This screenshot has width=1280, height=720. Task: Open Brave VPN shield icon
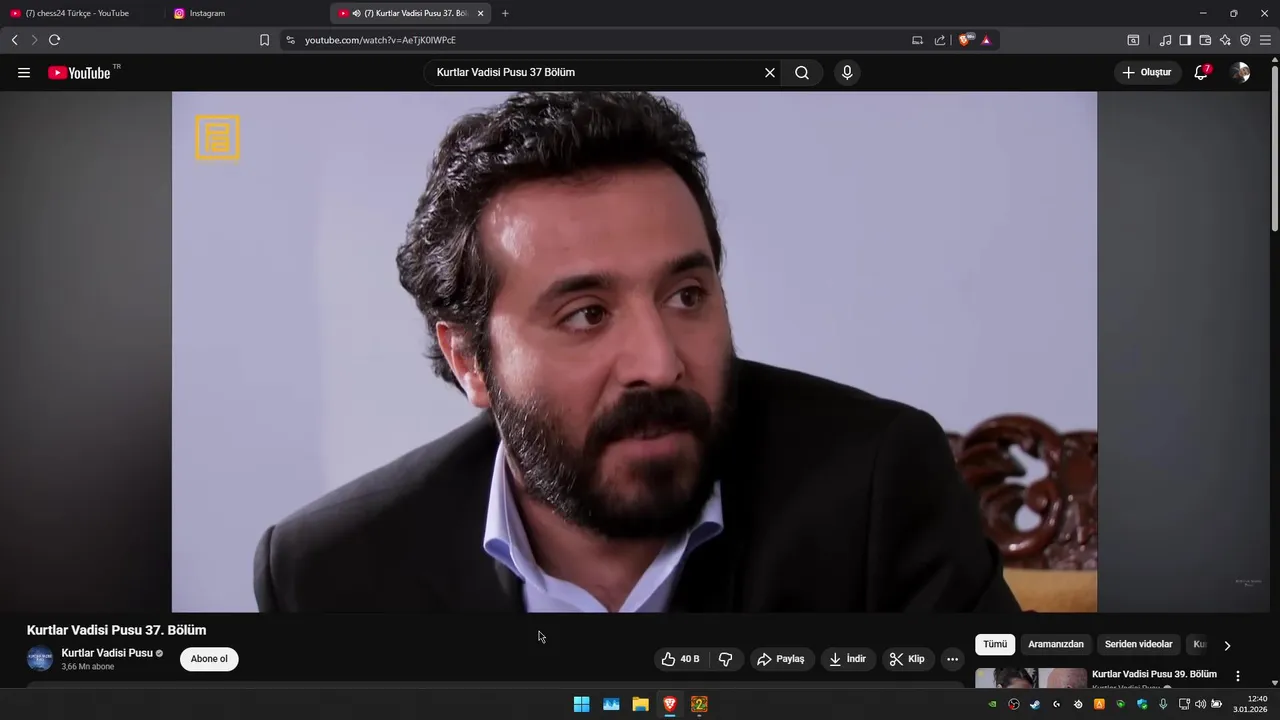tap(1245, 40)
